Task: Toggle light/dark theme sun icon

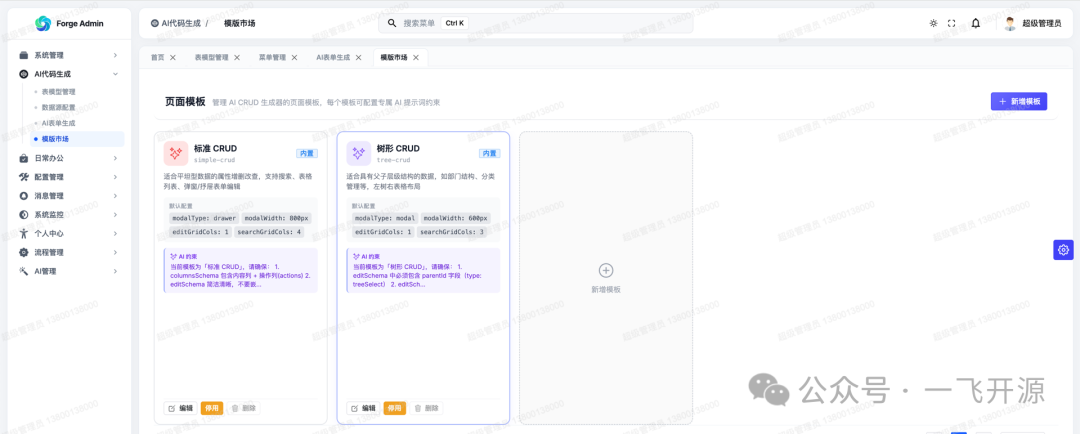Action: [x=933, y=23]
